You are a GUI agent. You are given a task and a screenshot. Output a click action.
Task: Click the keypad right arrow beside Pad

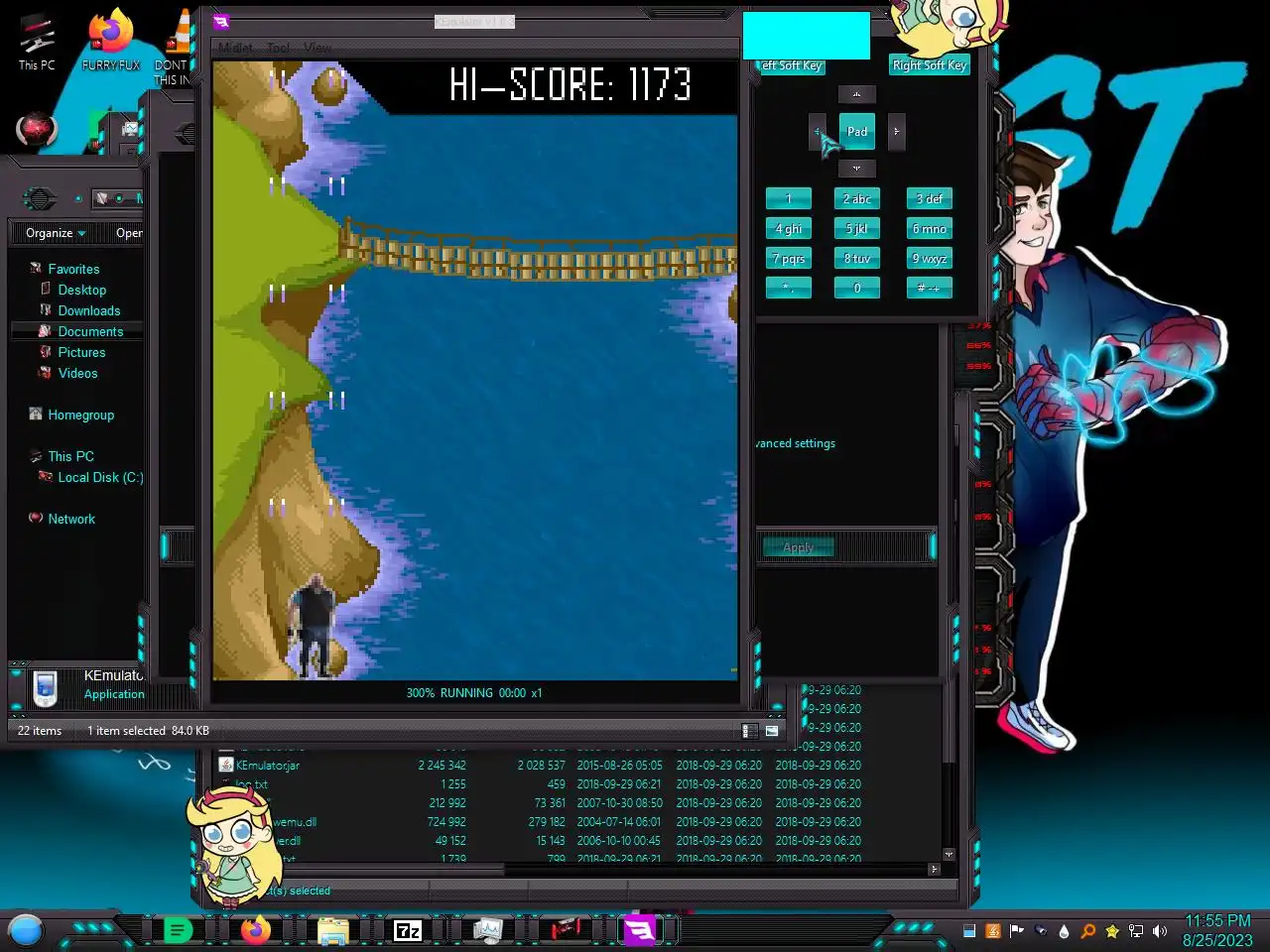tap(896, 131)
